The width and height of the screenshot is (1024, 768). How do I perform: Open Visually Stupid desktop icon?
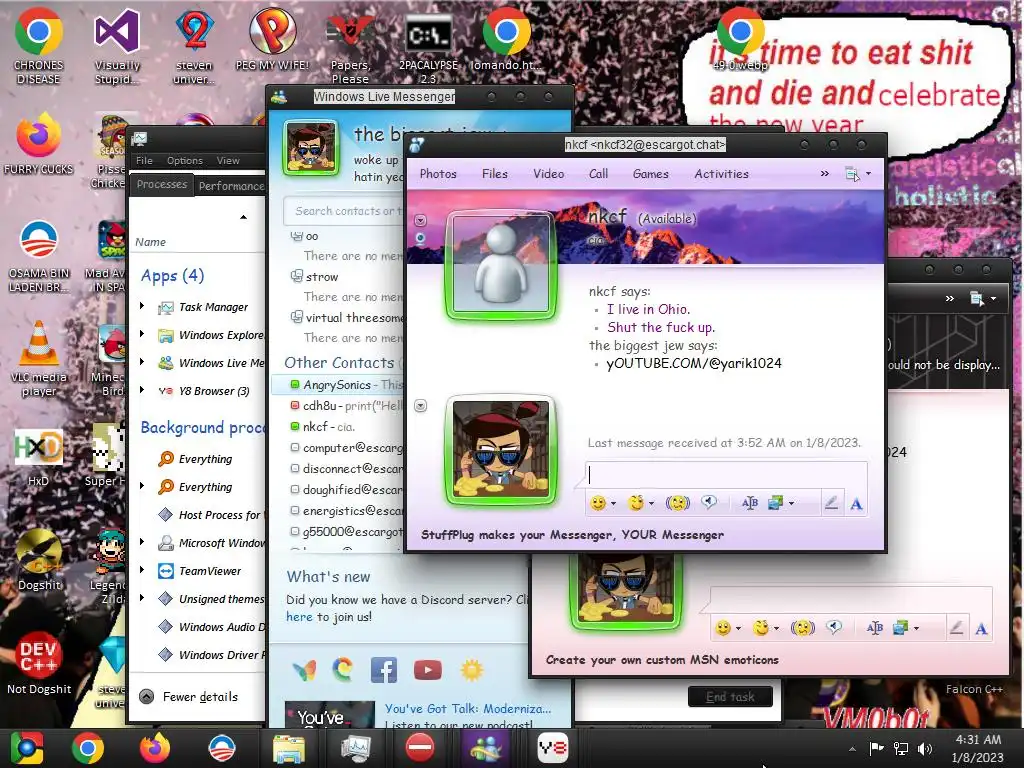tap(117, 47)
